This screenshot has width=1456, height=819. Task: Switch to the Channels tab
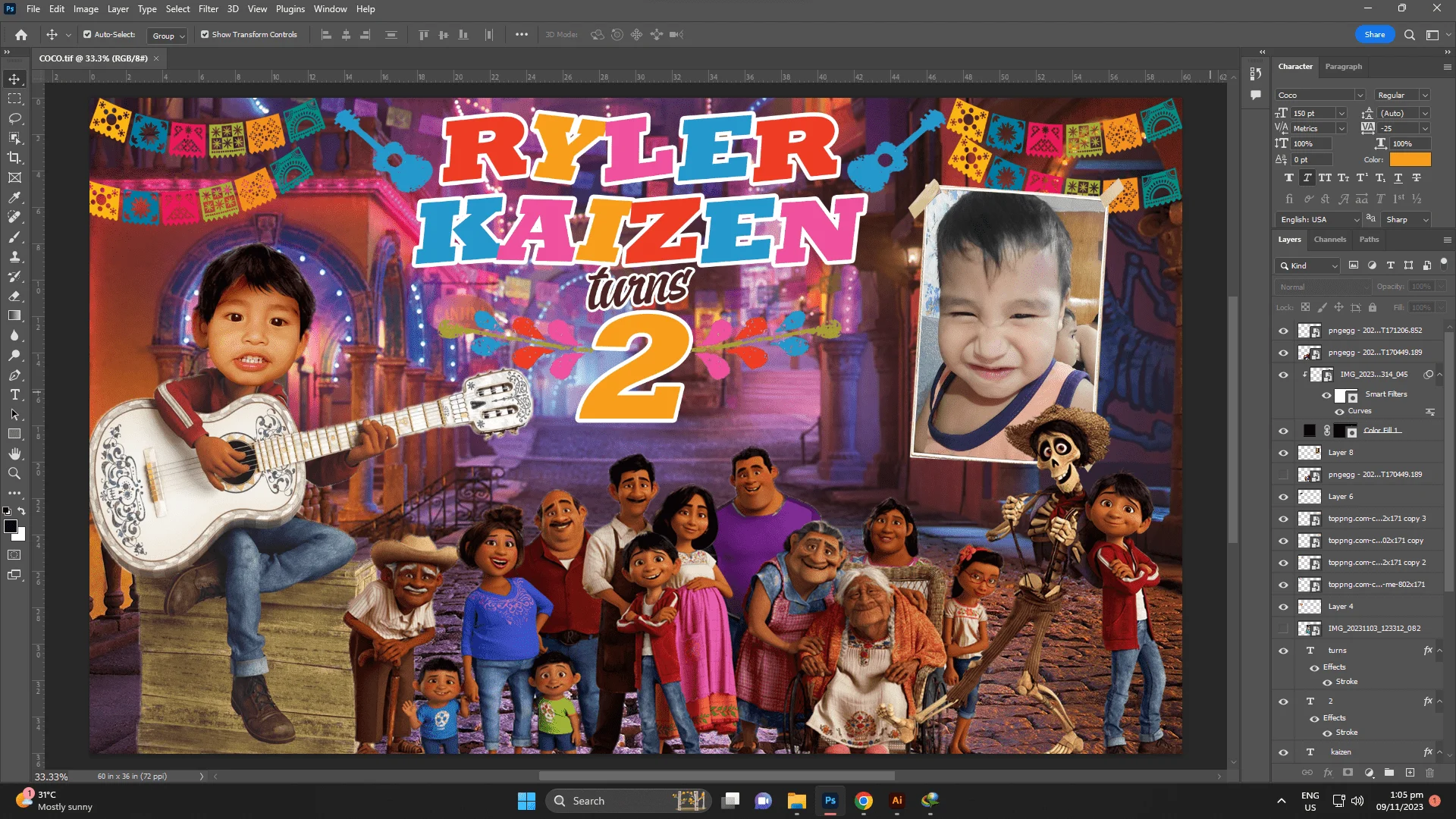[1330, 240]
